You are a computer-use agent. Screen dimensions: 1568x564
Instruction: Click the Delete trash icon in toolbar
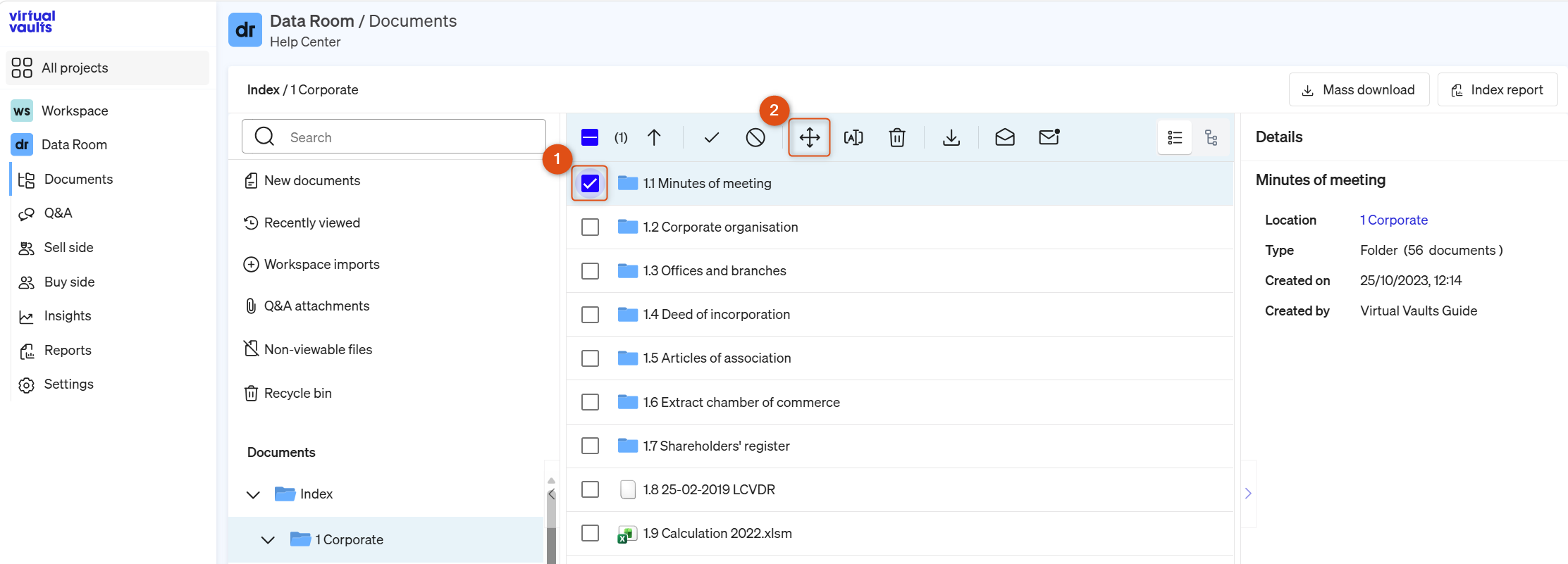tap(896, 137)
